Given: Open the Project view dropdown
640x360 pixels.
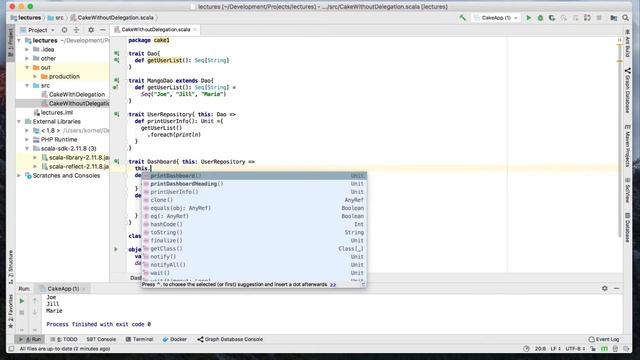Looking at the screenshot, I should [38, 30].
